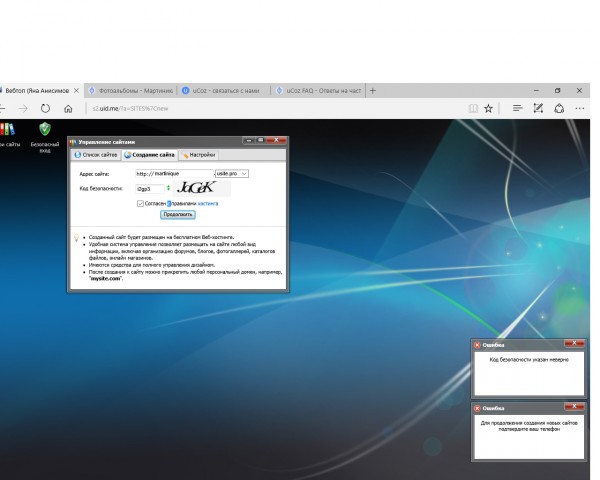Go to the browser Home page icon

coord(68,109)
